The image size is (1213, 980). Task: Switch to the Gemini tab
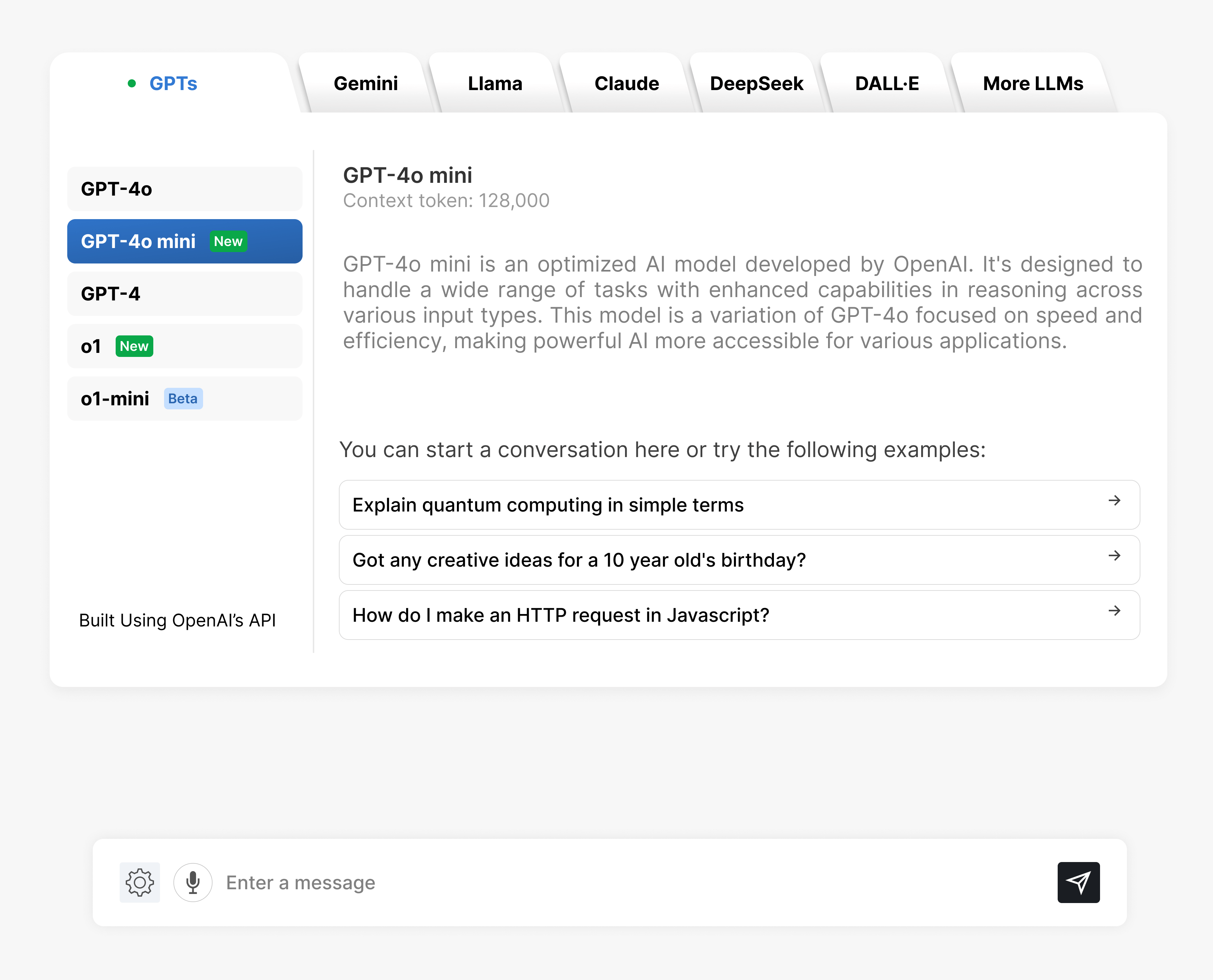point(365,84)
